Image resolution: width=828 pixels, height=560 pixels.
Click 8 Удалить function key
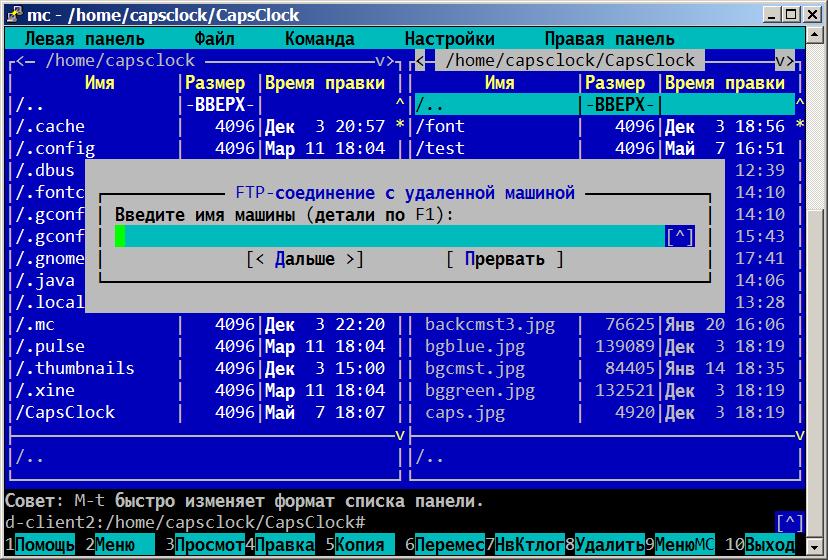point(605,545)
